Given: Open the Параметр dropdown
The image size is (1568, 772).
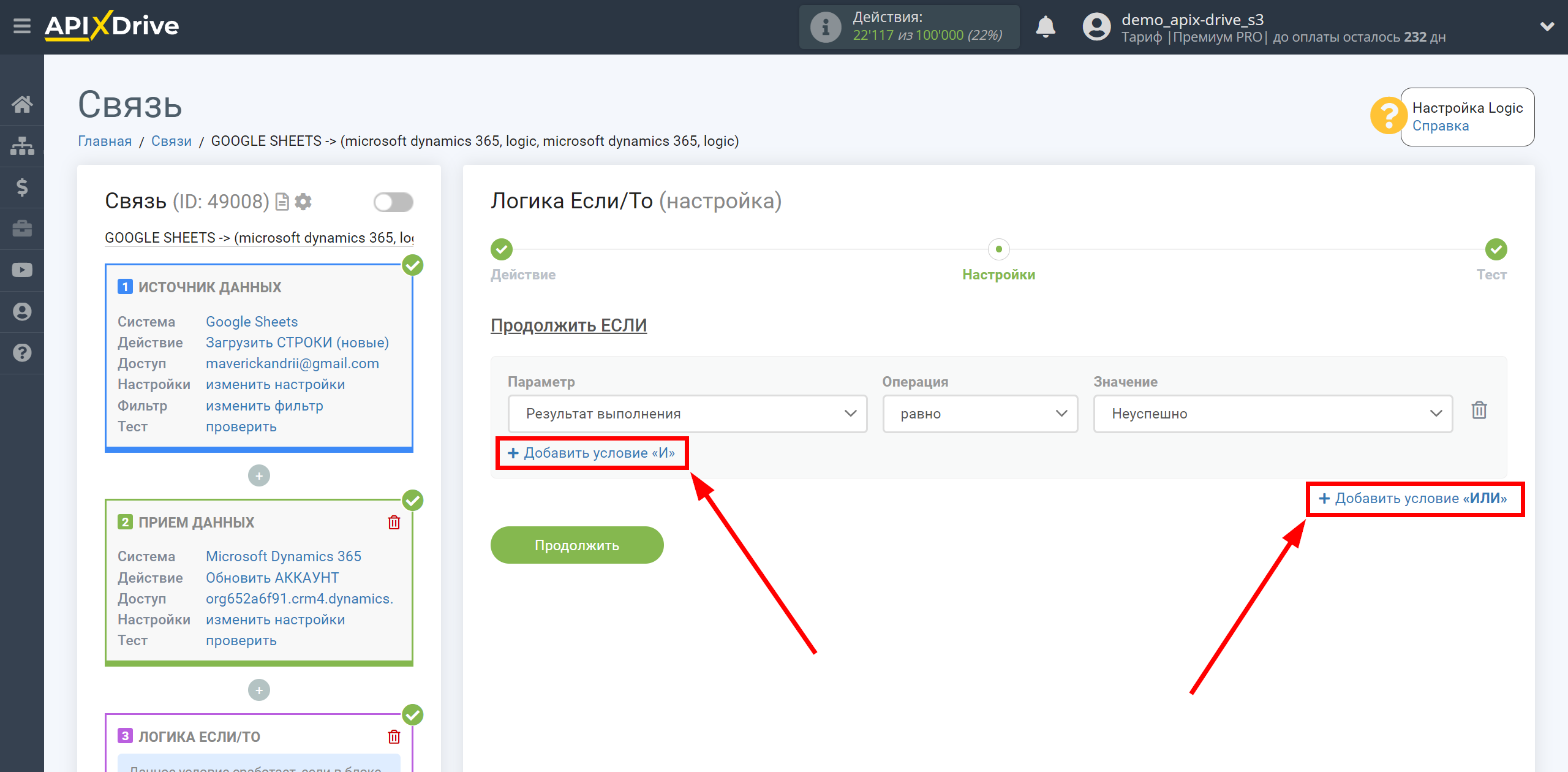Looking at the screenshot, I should pos(687,414).
